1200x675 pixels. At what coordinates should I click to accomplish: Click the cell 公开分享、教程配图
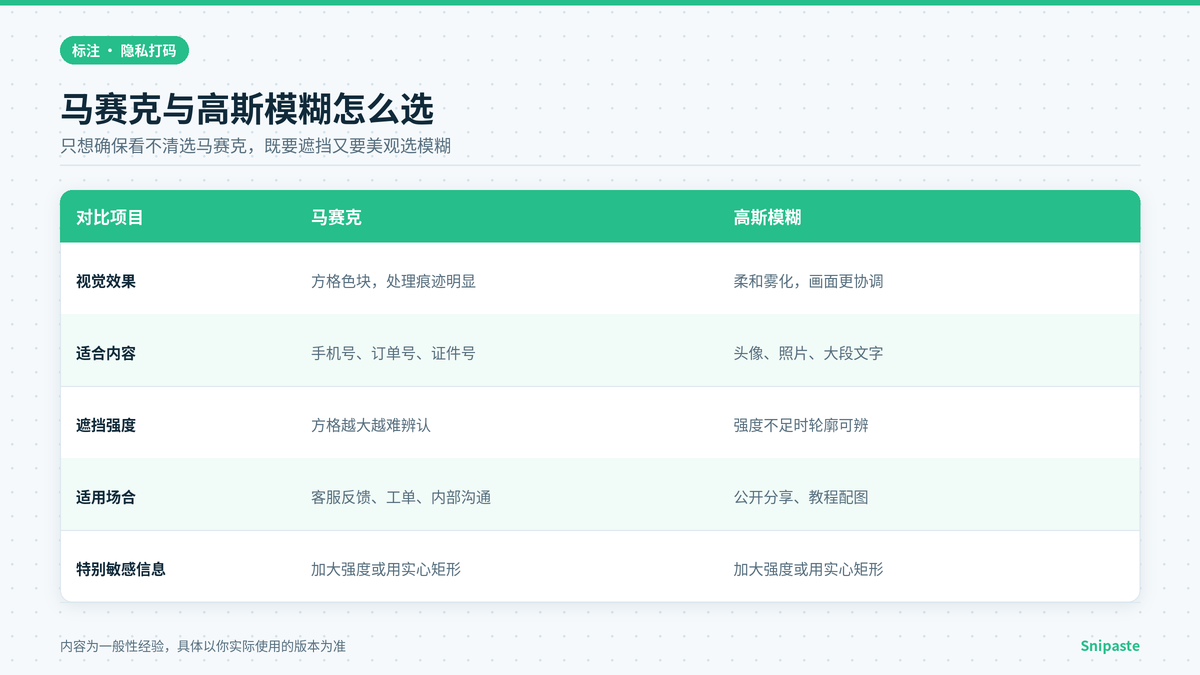801,497
